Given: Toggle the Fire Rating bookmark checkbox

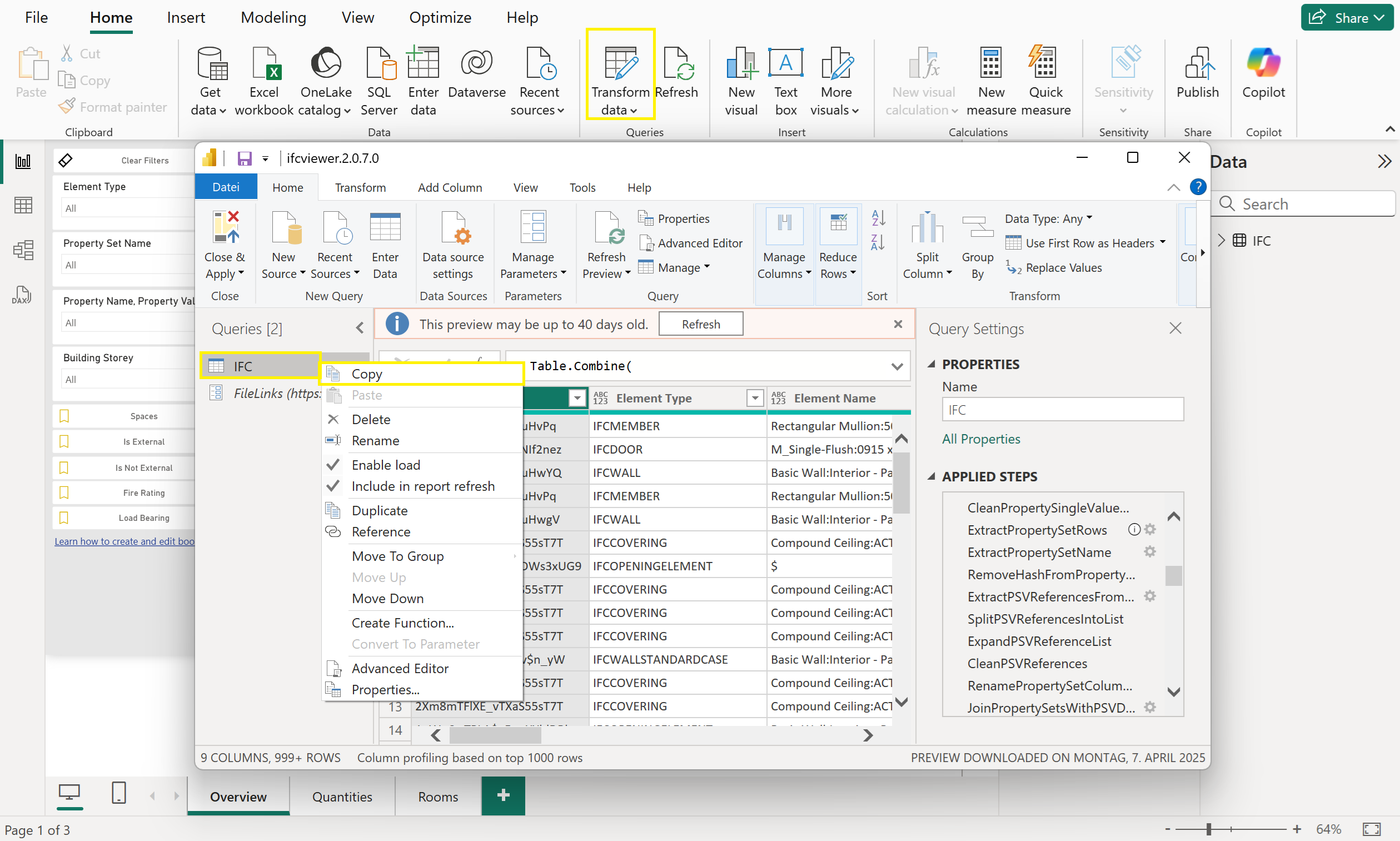Looking at the screenshot, I should (x=64, y=492).
